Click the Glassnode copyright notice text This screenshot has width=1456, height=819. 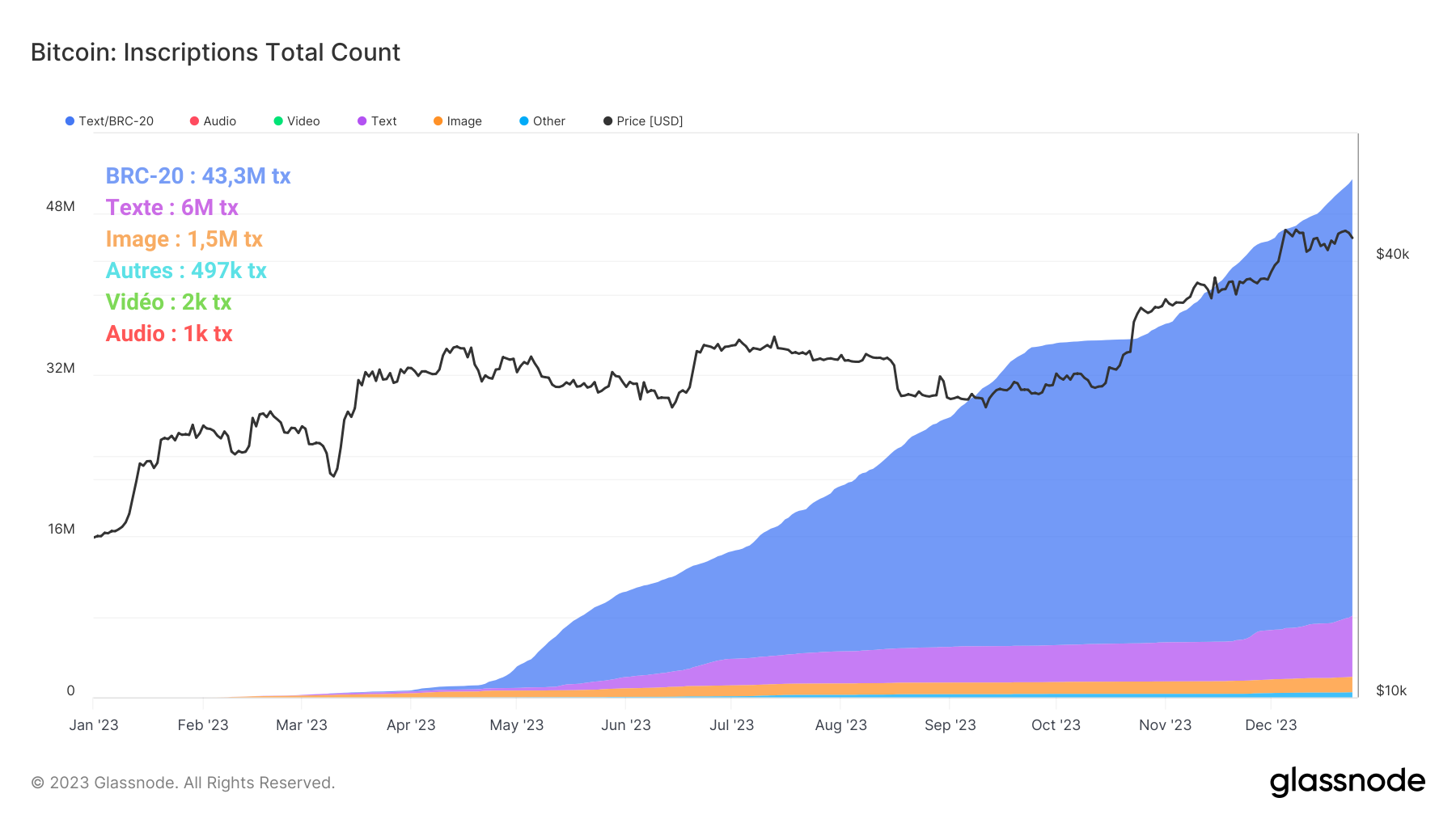183,783
